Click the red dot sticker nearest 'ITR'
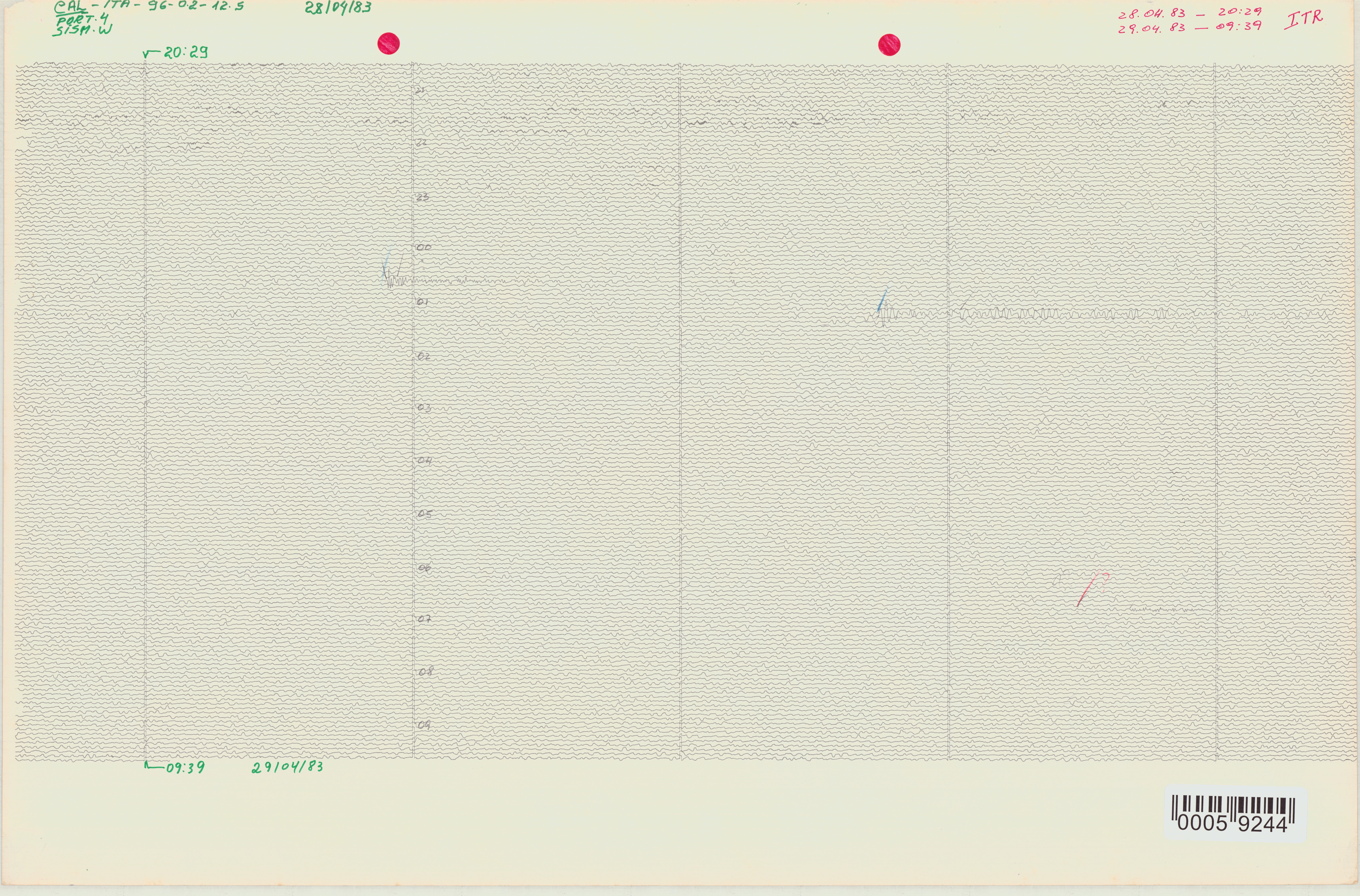 889,45
